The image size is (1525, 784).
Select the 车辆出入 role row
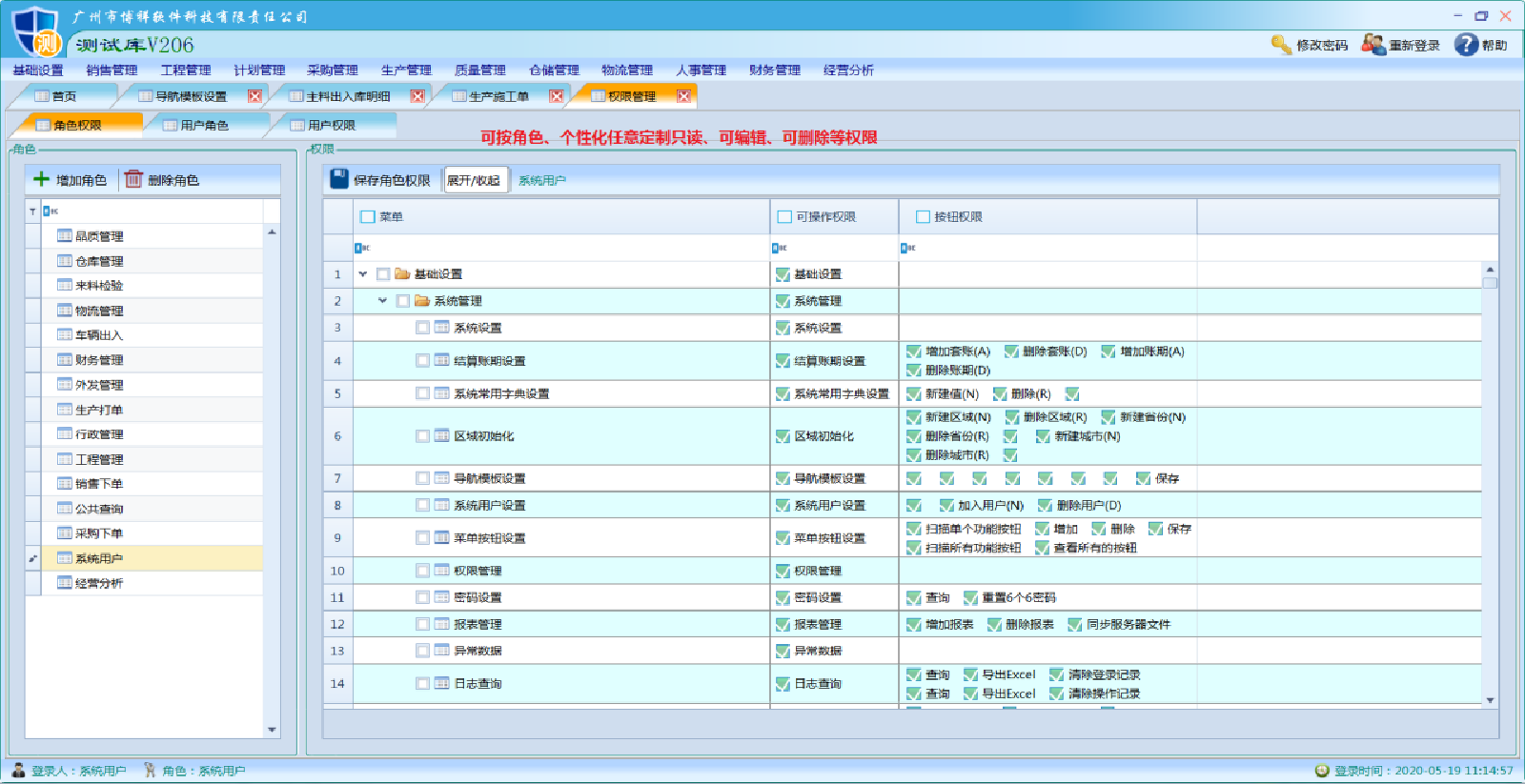[152, 335]
